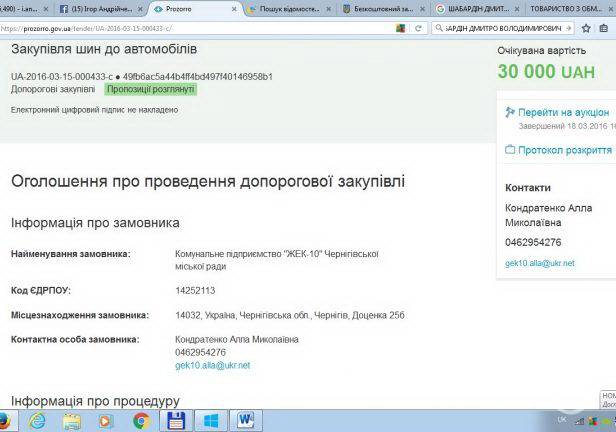Open Internet Explorer from the taskbar

[37, 420]
